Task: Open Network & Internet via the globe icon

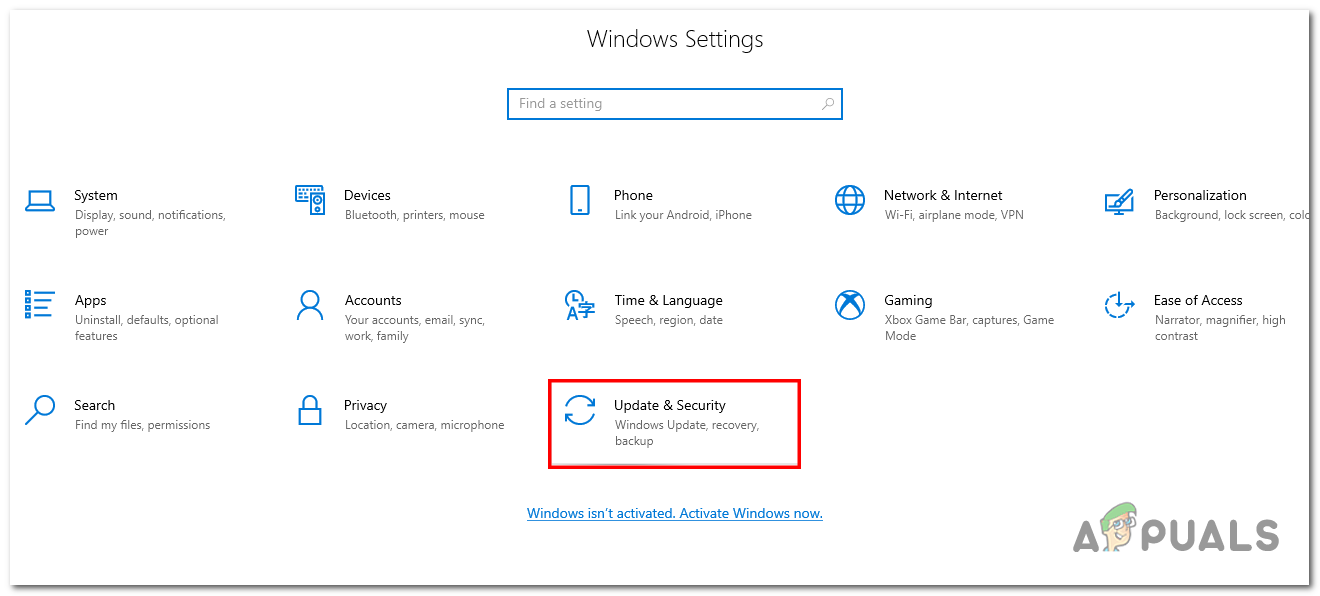Action: (x=850, y=200)
